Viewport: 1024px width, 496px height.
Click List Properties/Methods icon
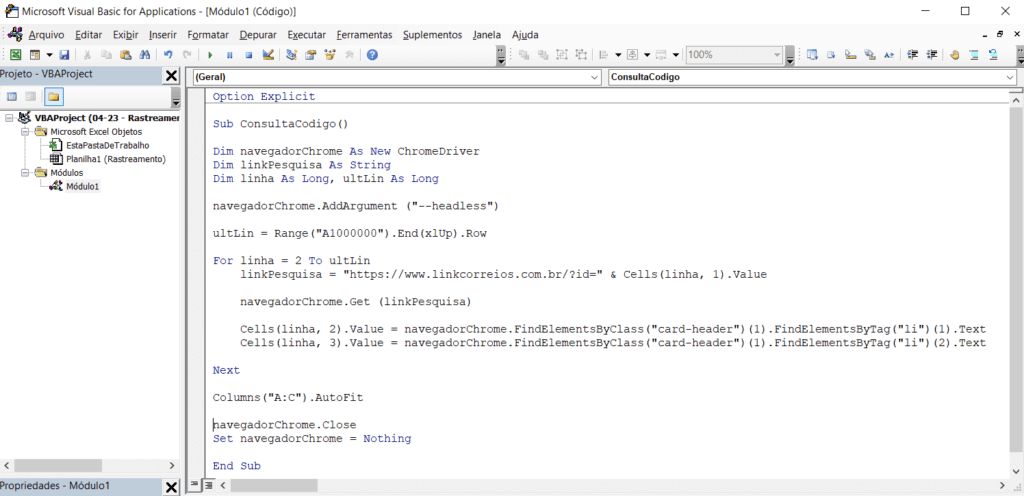pos(812,55)
